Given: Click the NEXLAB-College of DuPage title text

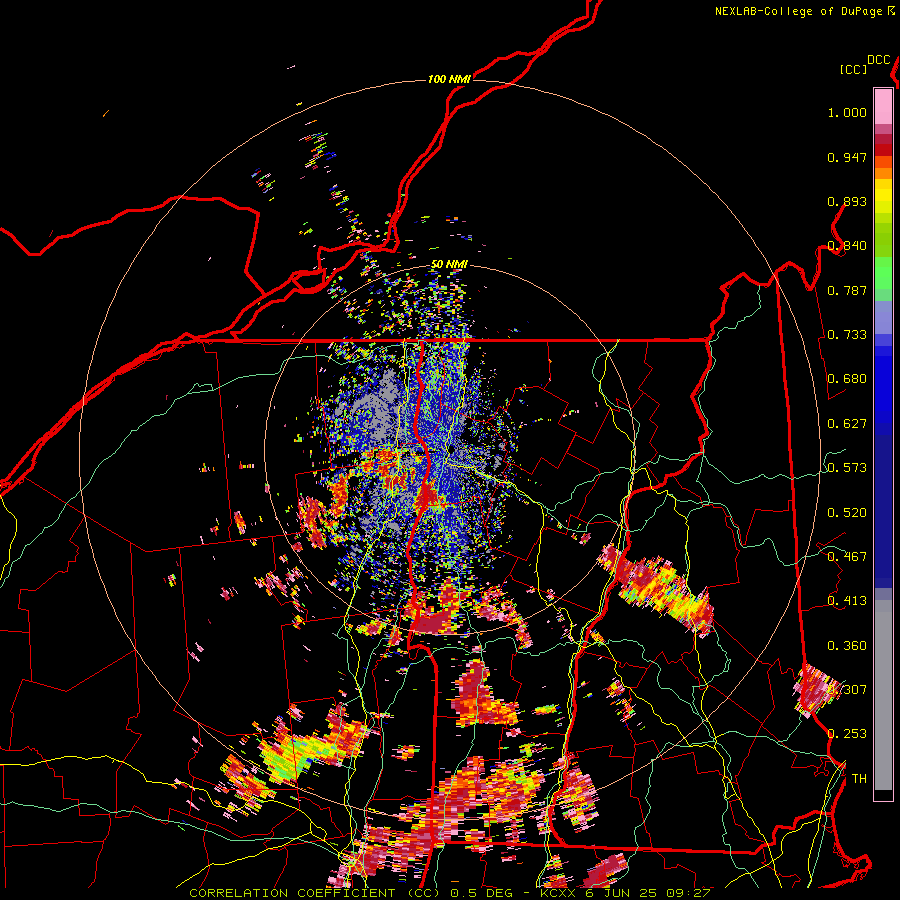Looking at the screenshot, I should [x=798, y=11].
